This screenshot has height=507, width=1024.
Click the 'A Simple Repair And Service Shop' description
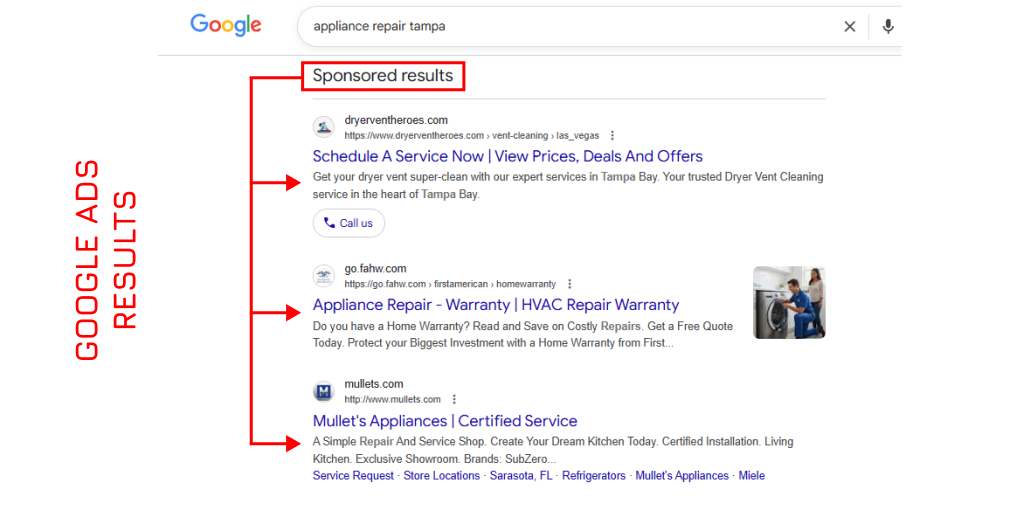coord(553,450)
